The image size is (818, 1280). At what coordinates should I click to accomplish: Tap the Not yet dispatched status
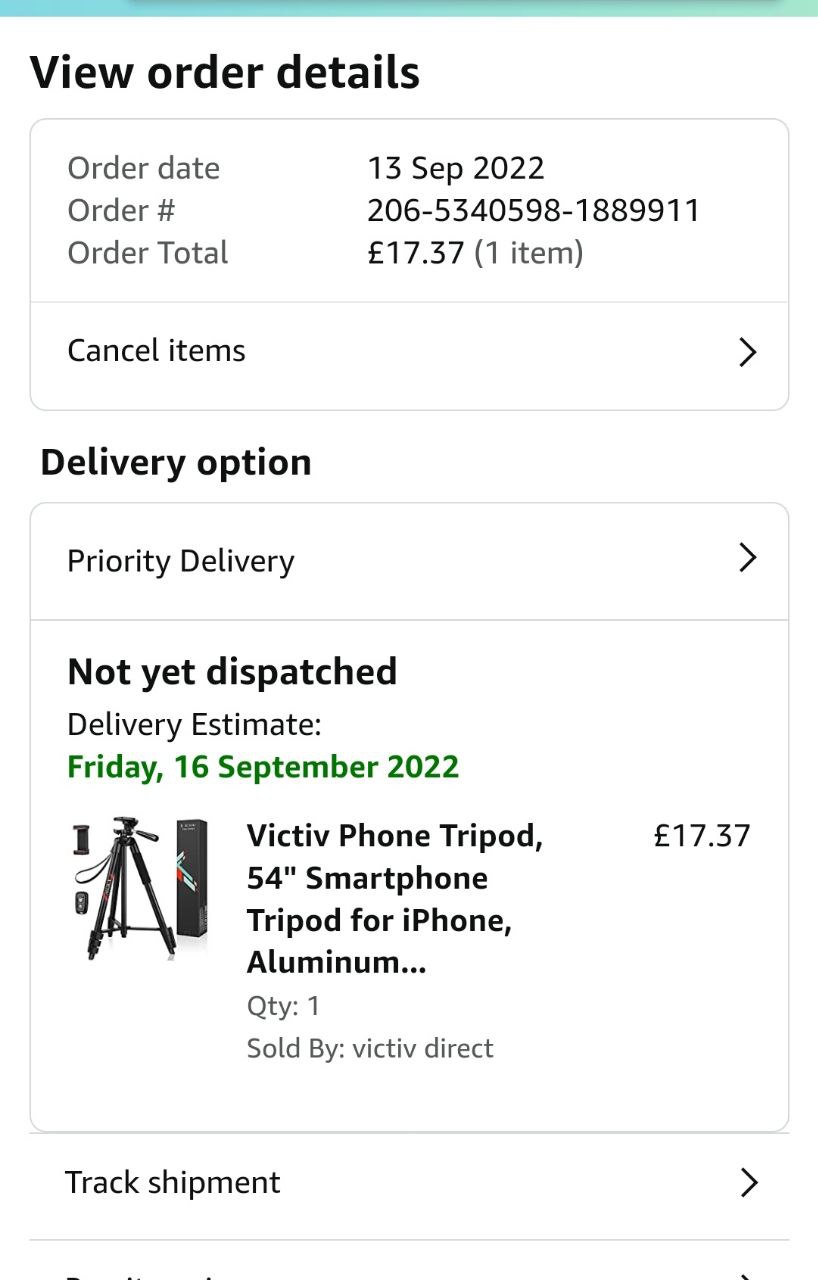232,672
